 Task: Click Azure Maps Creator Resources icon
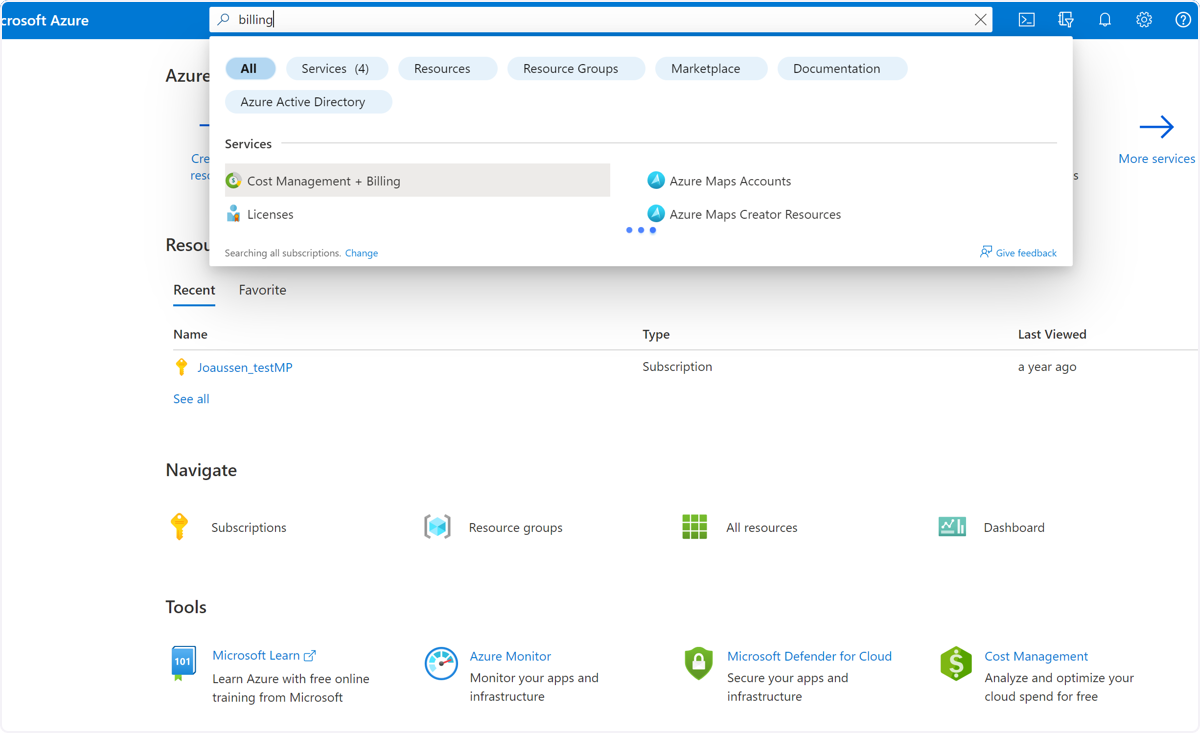(x=656, y=213)
